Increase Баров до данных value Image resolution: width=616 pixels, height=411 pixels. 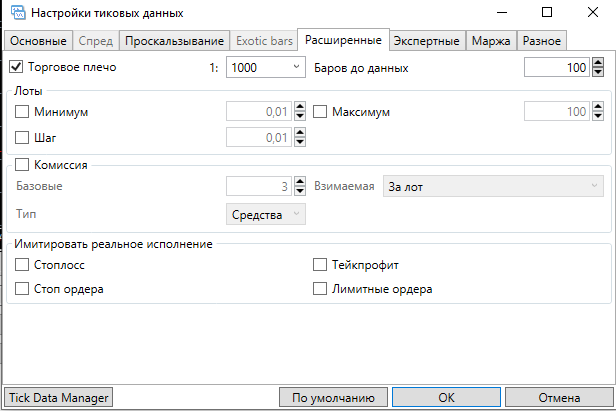[598, 63]
